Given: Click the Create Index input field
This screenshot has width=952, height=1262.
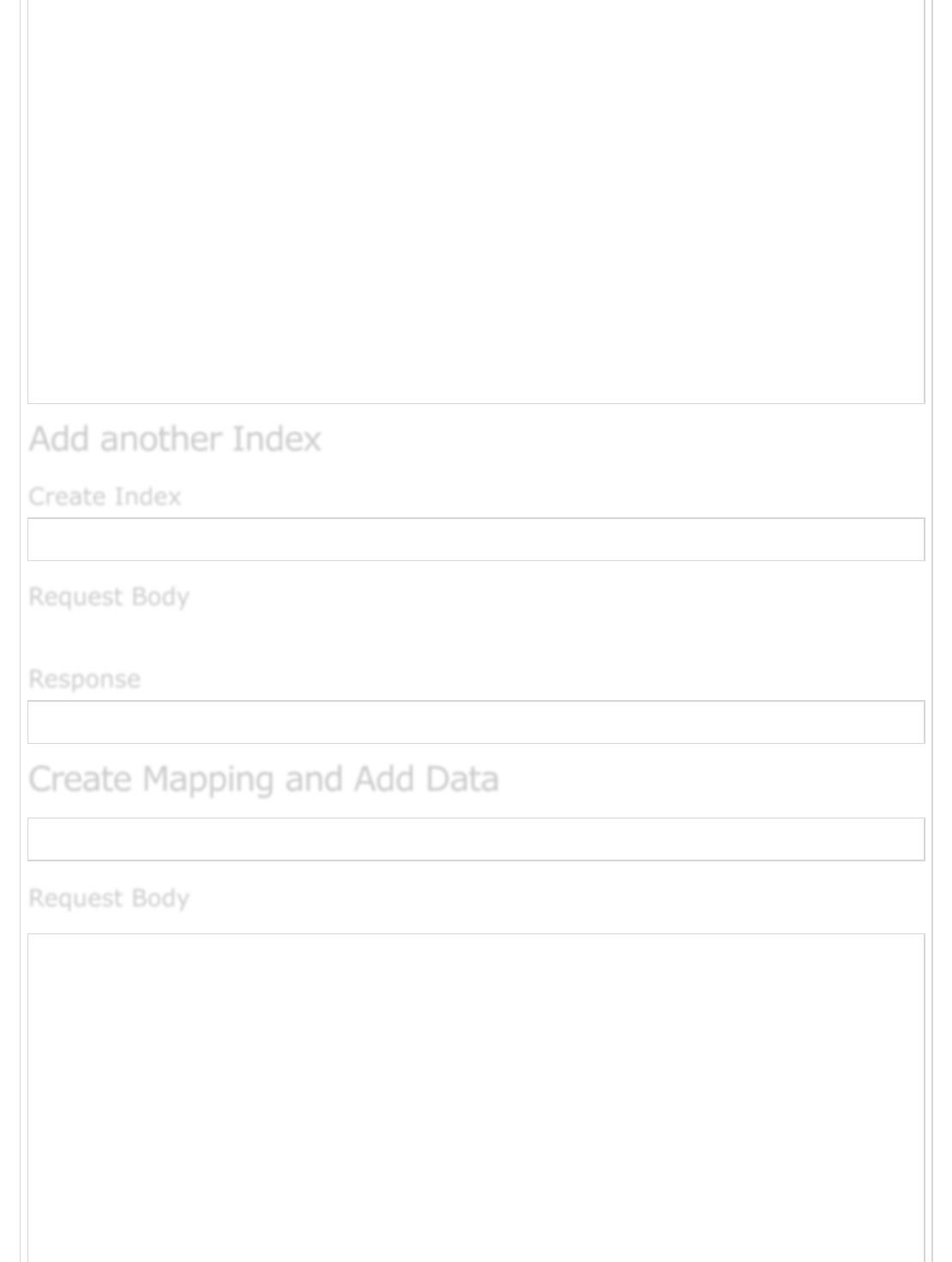Looking at the screenshot, I should pos(476,539).
